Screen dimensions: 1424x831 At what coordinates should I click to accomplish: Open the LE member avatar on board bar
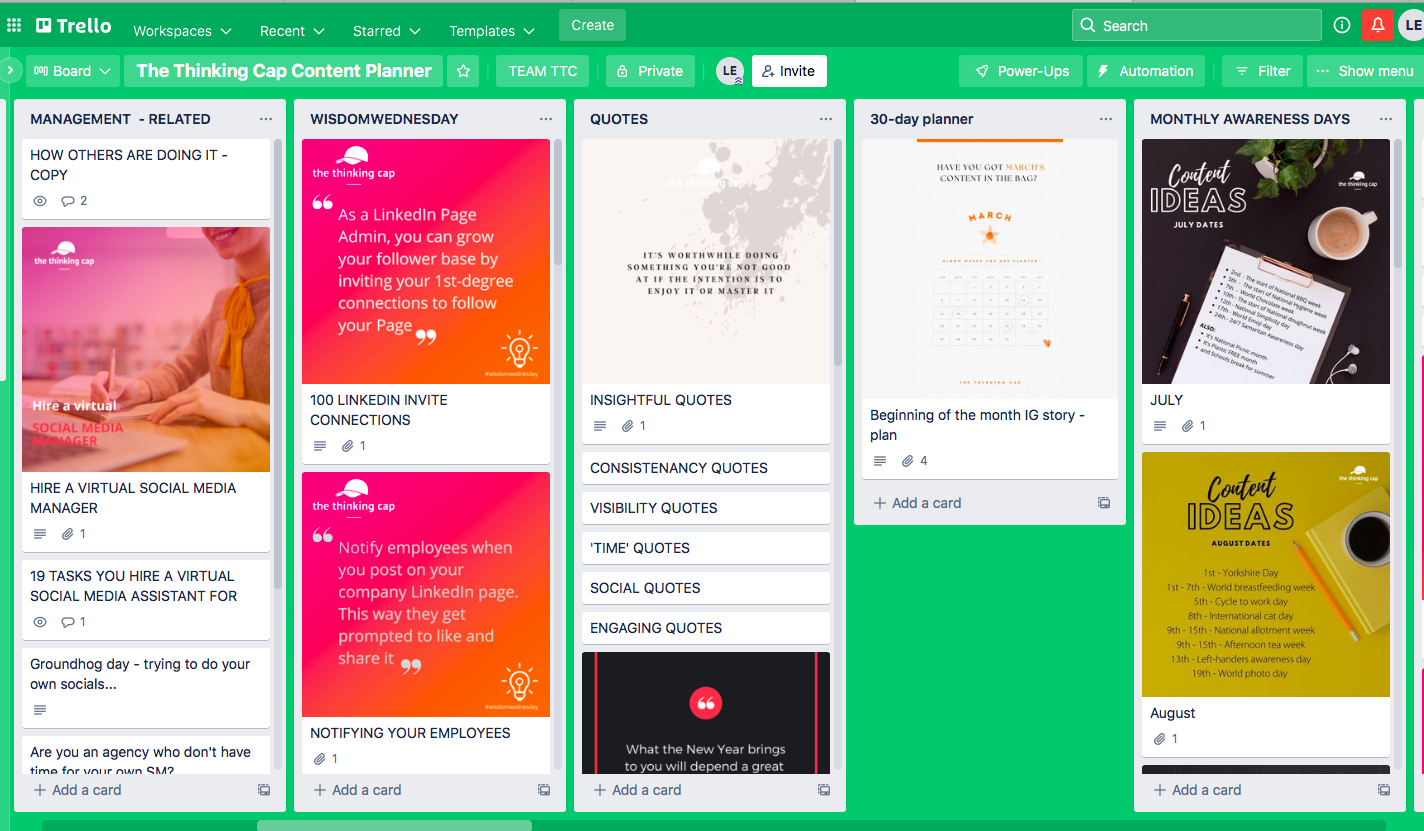[730, 71]
